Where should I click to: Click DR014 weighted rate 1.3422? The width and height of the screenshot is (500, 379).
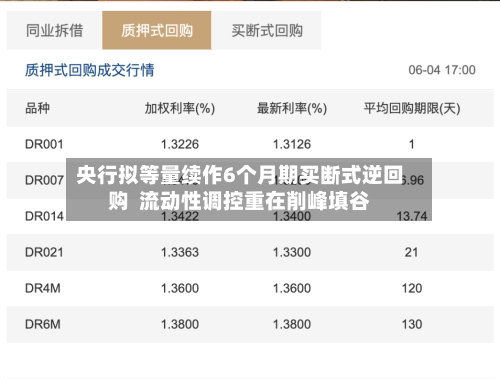click(180, 217)
